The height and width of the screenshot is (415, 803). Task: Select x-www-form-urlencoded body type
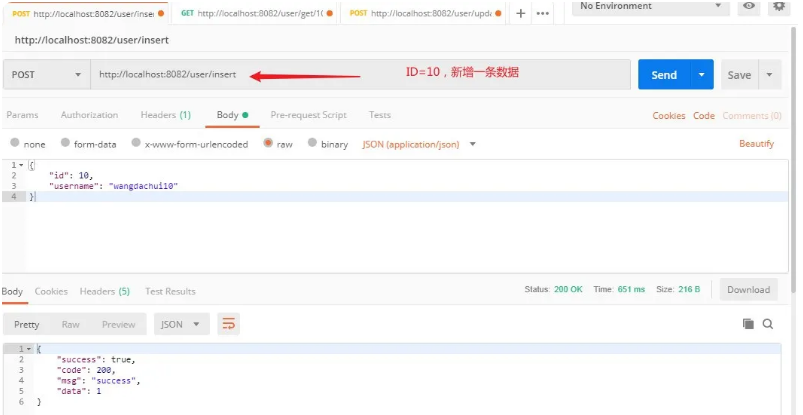click(136, 143)
